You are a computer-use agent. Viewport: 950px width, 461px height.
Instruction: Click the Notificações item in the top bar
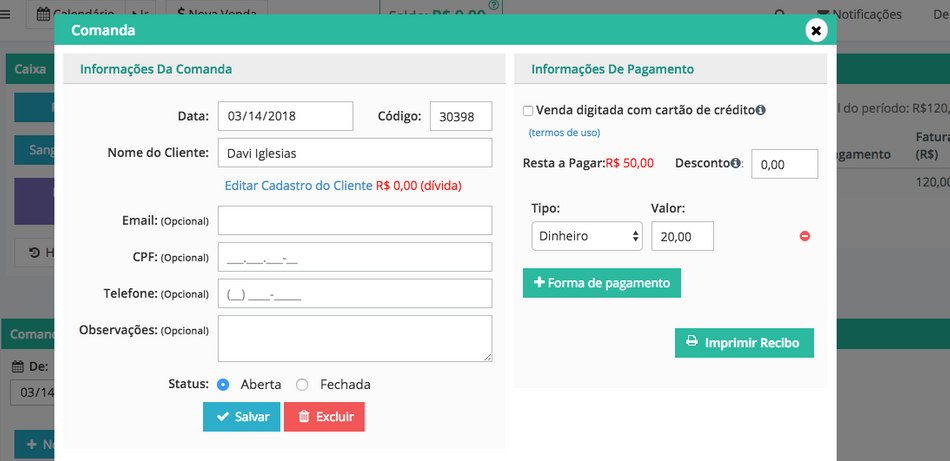coord(859,14)
